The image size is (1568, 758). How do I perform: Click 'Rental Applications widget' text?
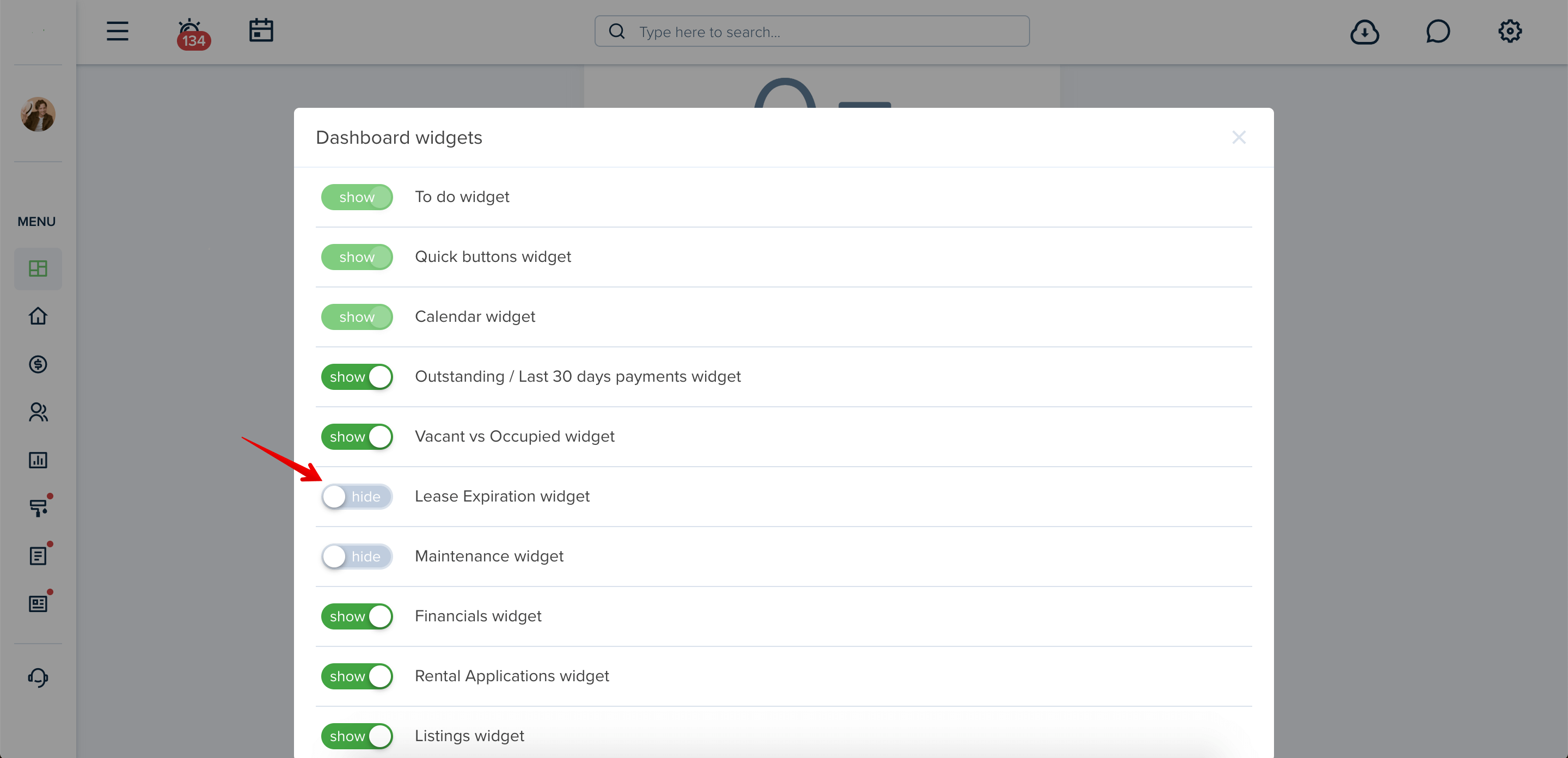point(512,676)
